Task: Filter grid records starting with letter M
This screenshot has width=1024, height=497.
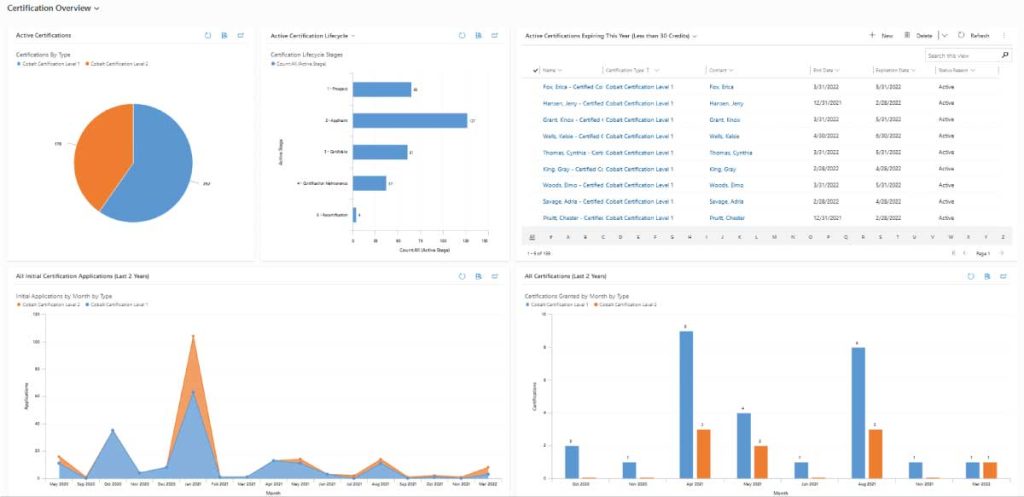Action: [x=774, y=237]
